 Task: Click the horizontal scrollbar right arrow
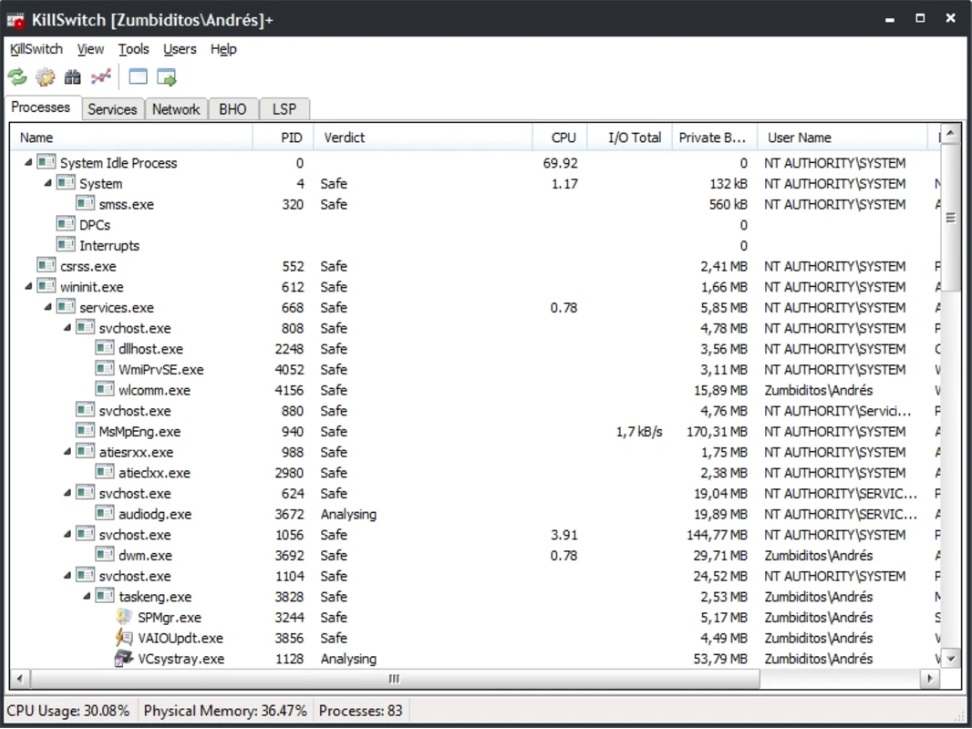pos(929,679)
